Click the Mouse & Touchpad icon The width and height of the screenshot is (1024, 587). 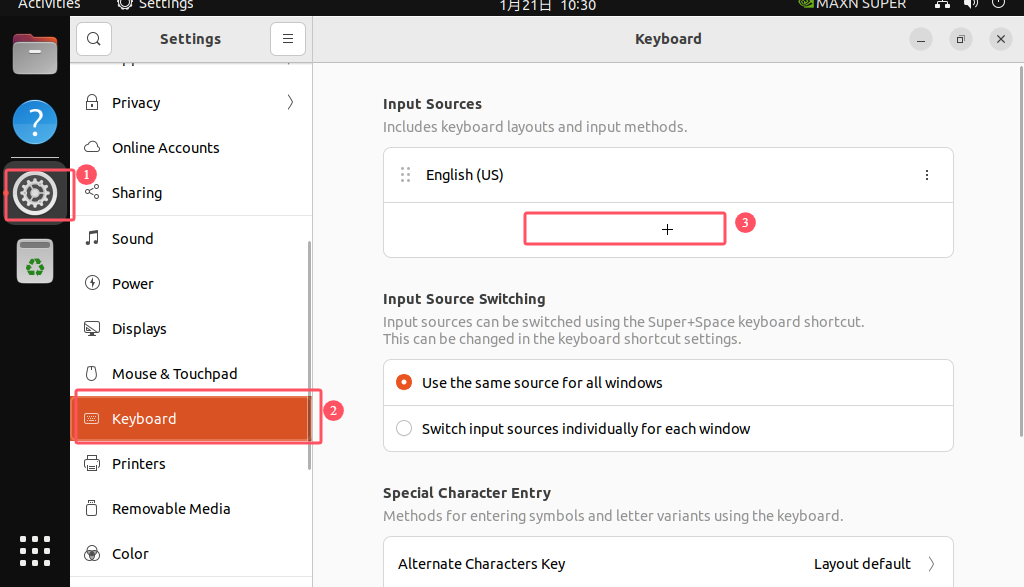[91, 373]
